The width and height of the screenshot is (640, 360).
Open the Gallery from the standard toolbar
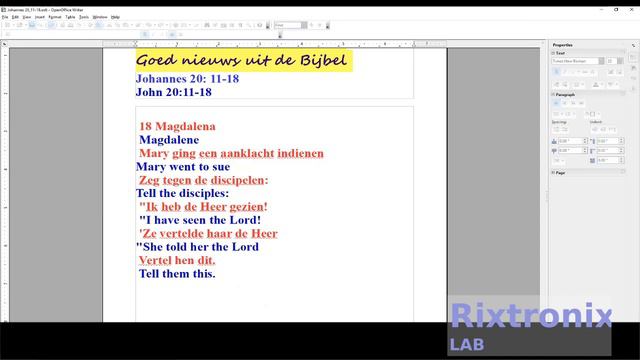[223, 25]
